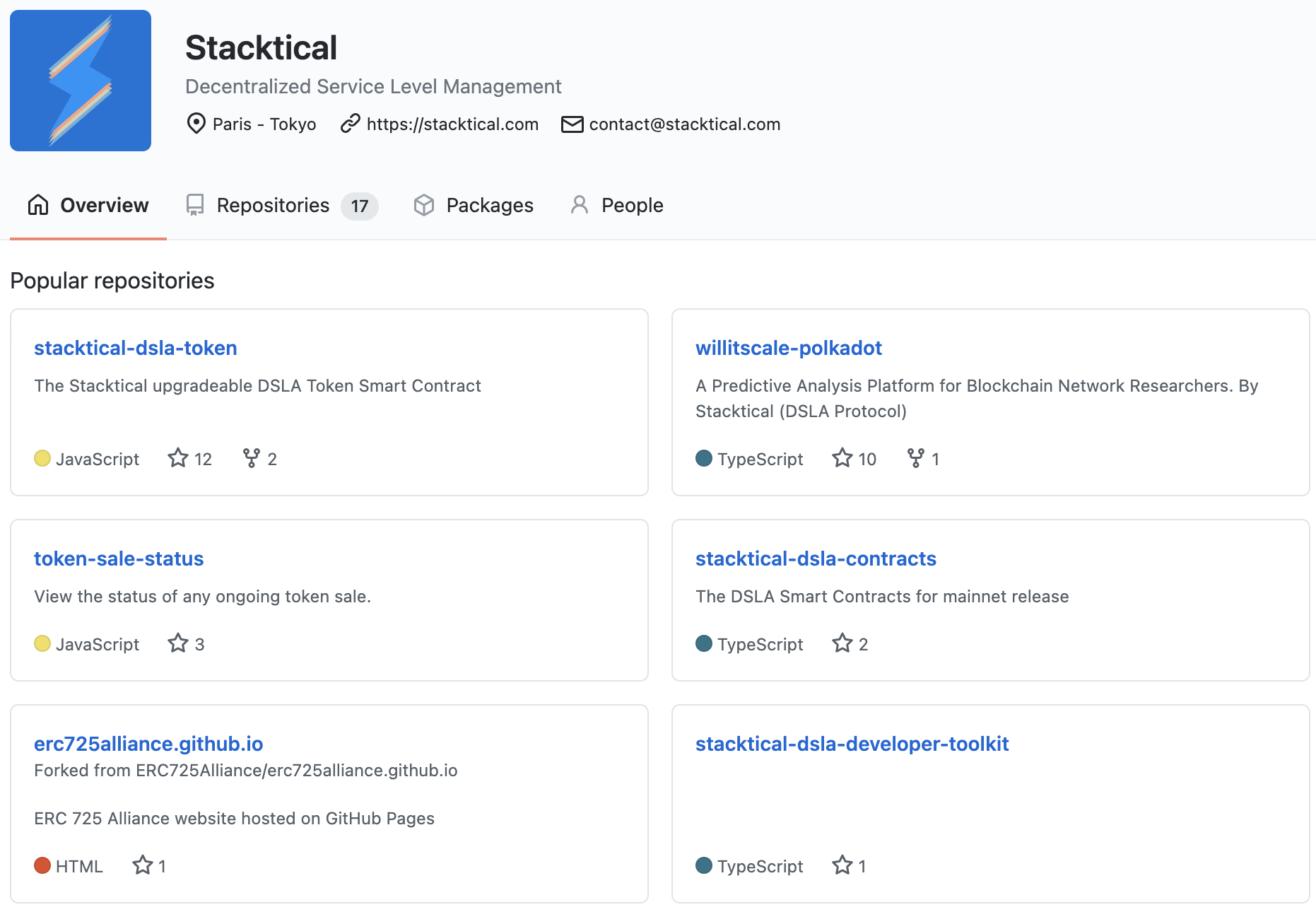Open the Repositories tab
This screenshot has width=1316, height=912.
pos(281,205)
